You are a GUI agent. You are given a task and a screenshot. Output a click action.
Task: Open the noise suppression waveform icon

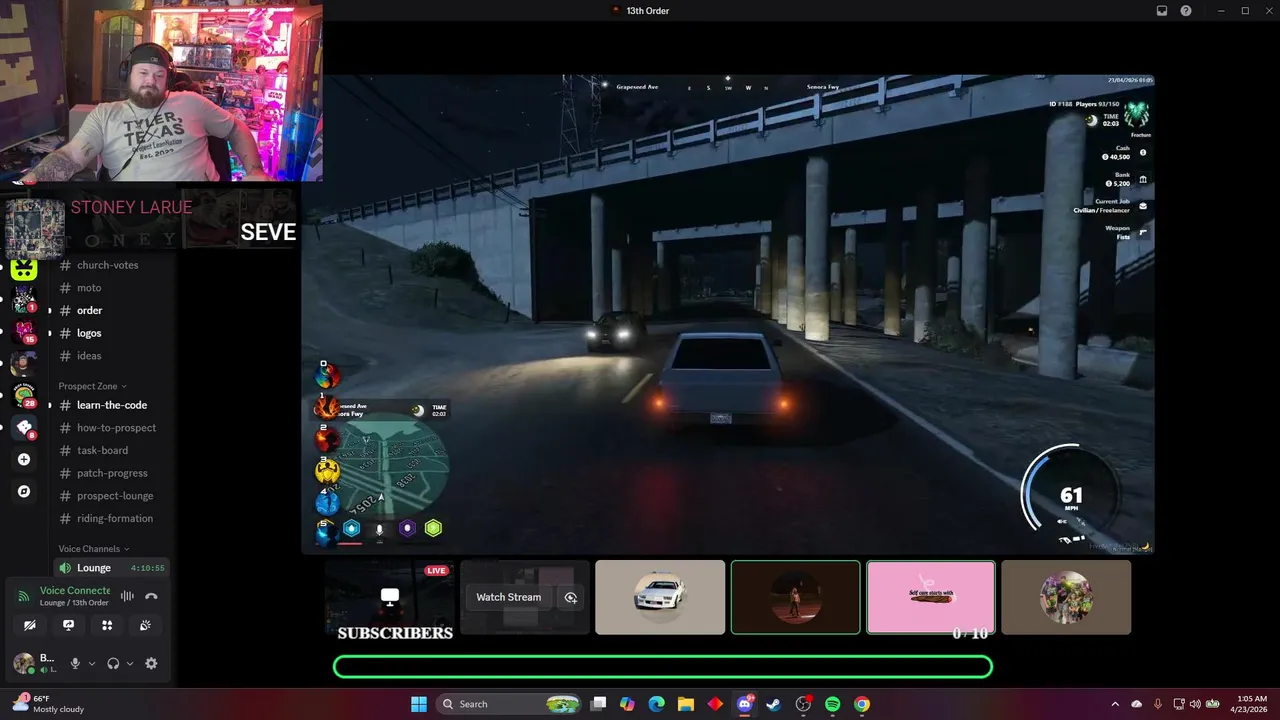pos(127,596)
